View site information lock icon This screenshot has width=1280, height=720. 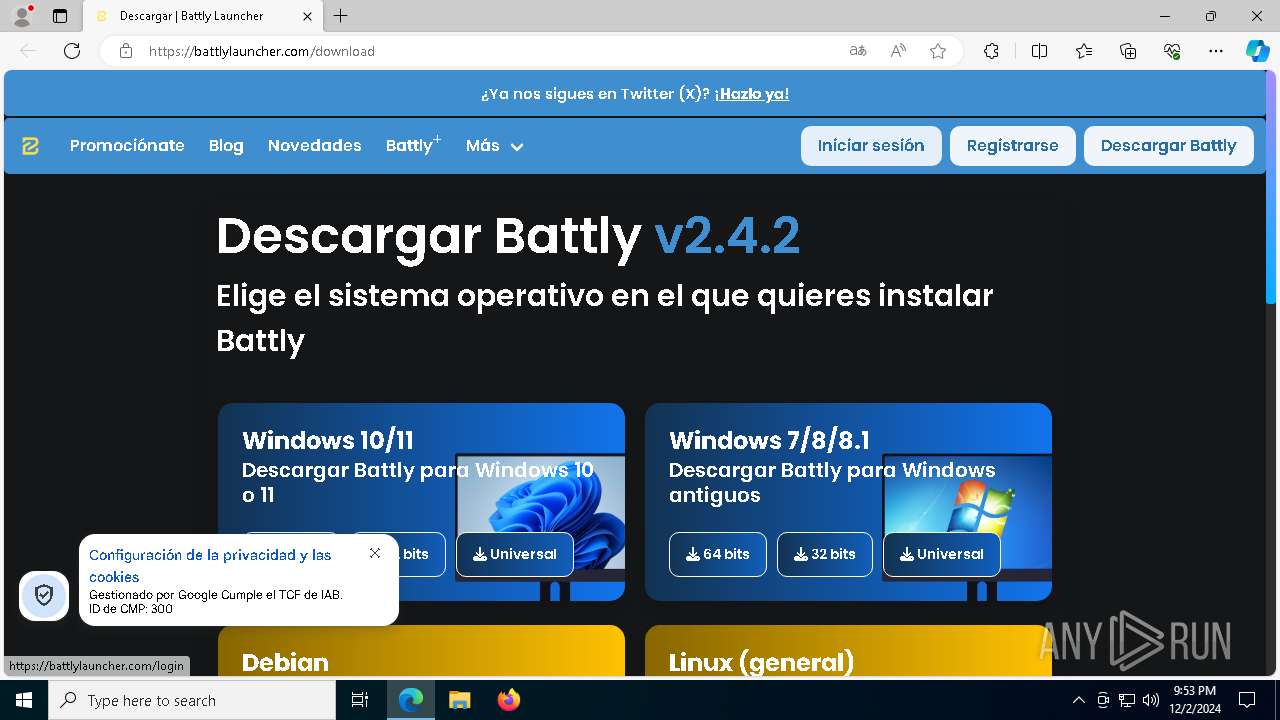click(x=126, y=51)
